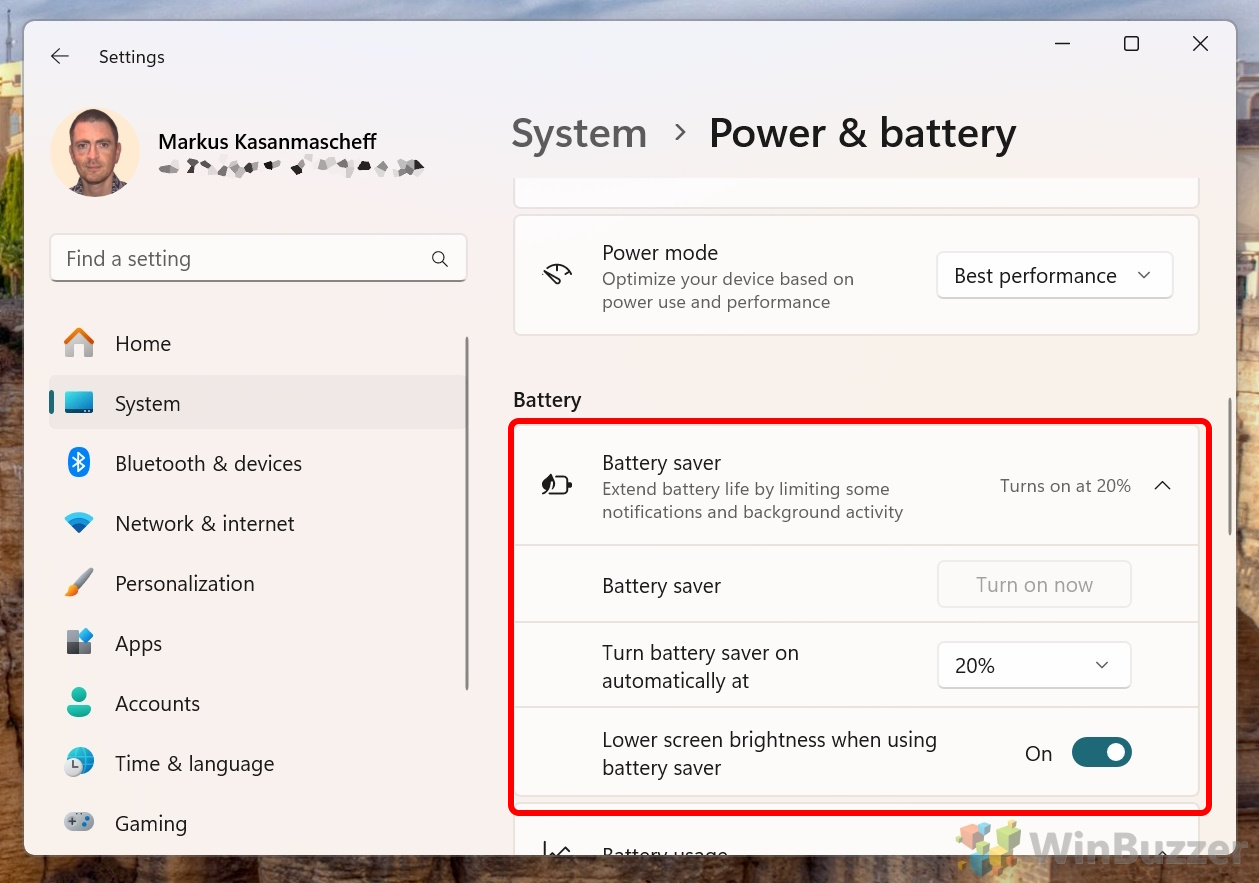
Task: Click the Power mode gauge icon
Action: point(557,275)
